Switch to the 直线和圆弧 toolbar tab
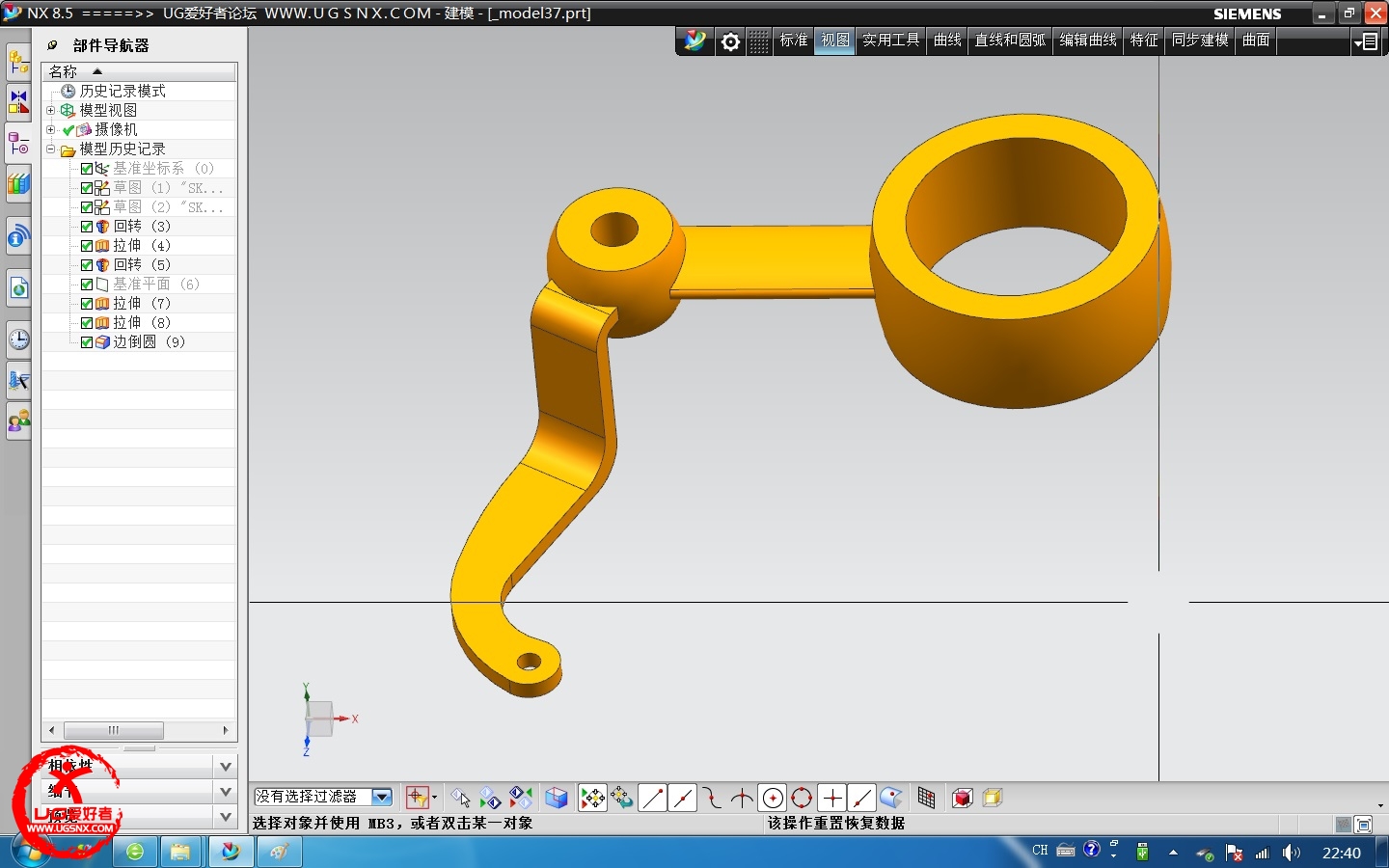This screenshot has width=1389, height=868. pos(1010,41)
